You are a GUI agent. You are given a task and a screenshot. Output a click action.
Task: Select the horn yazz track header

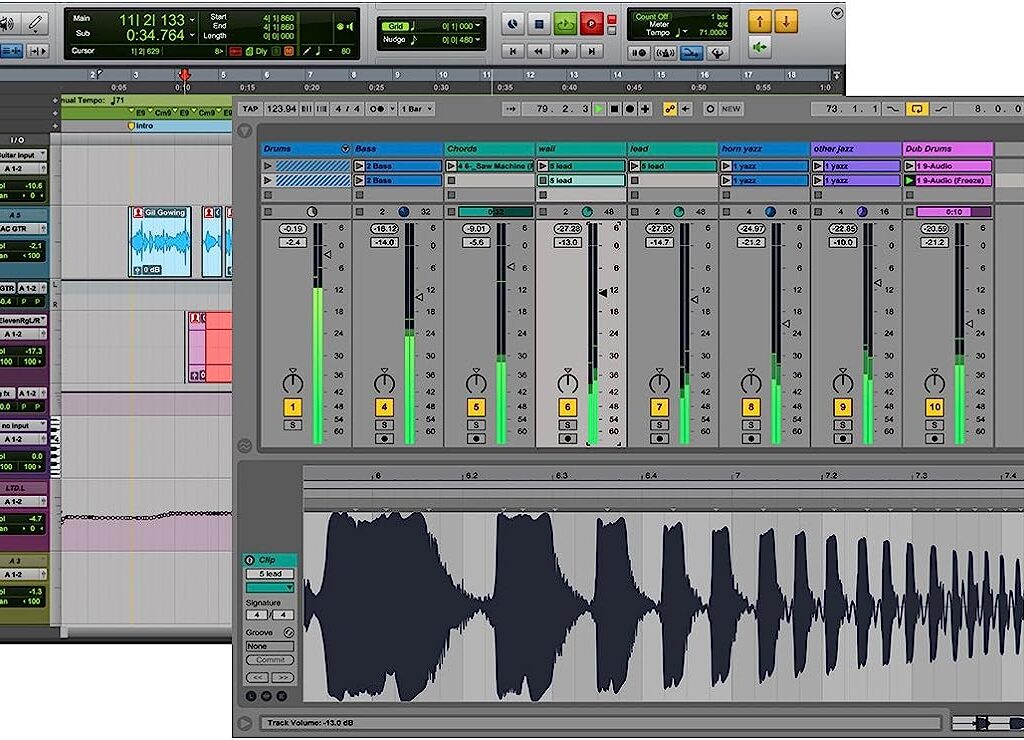pos(764,149)
